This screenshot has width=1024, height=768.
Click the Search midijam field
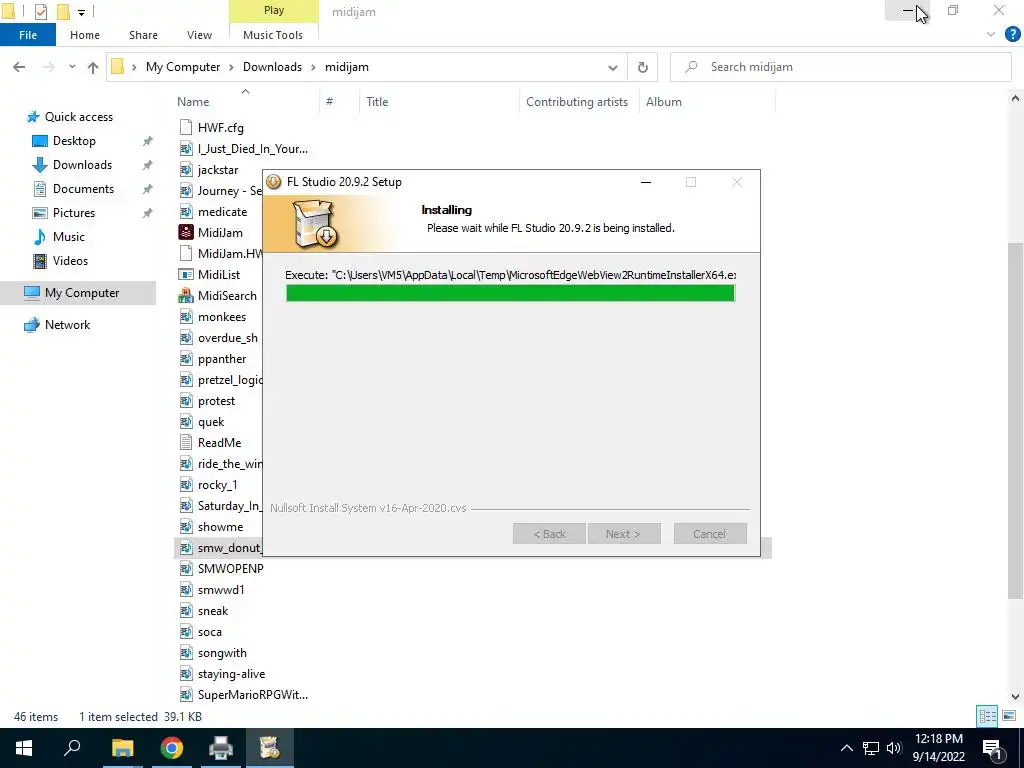(840, 67)
